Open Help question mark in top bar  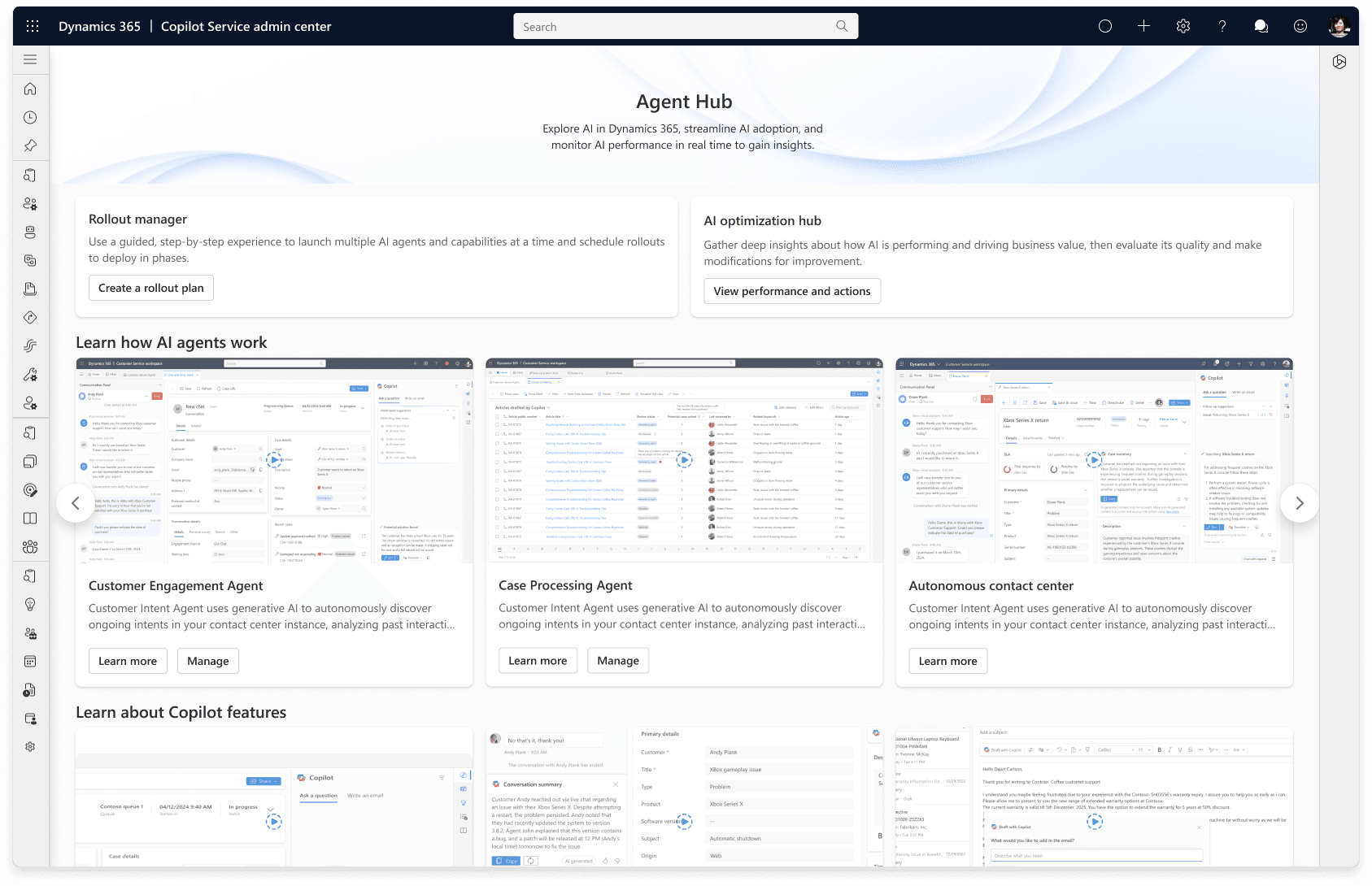[1222, 26]
